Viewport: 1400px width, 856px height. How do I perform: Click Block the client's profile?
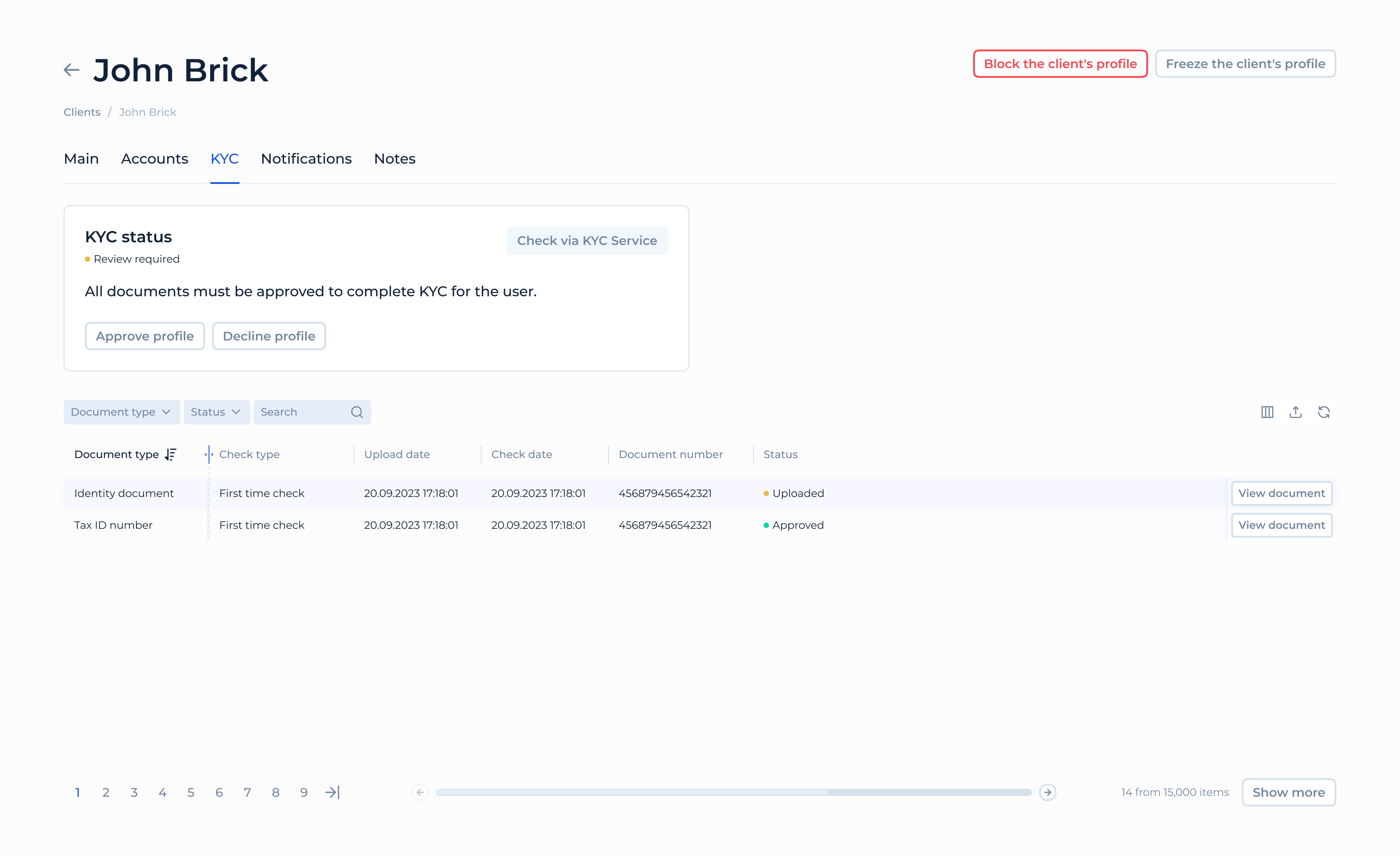1060,64
